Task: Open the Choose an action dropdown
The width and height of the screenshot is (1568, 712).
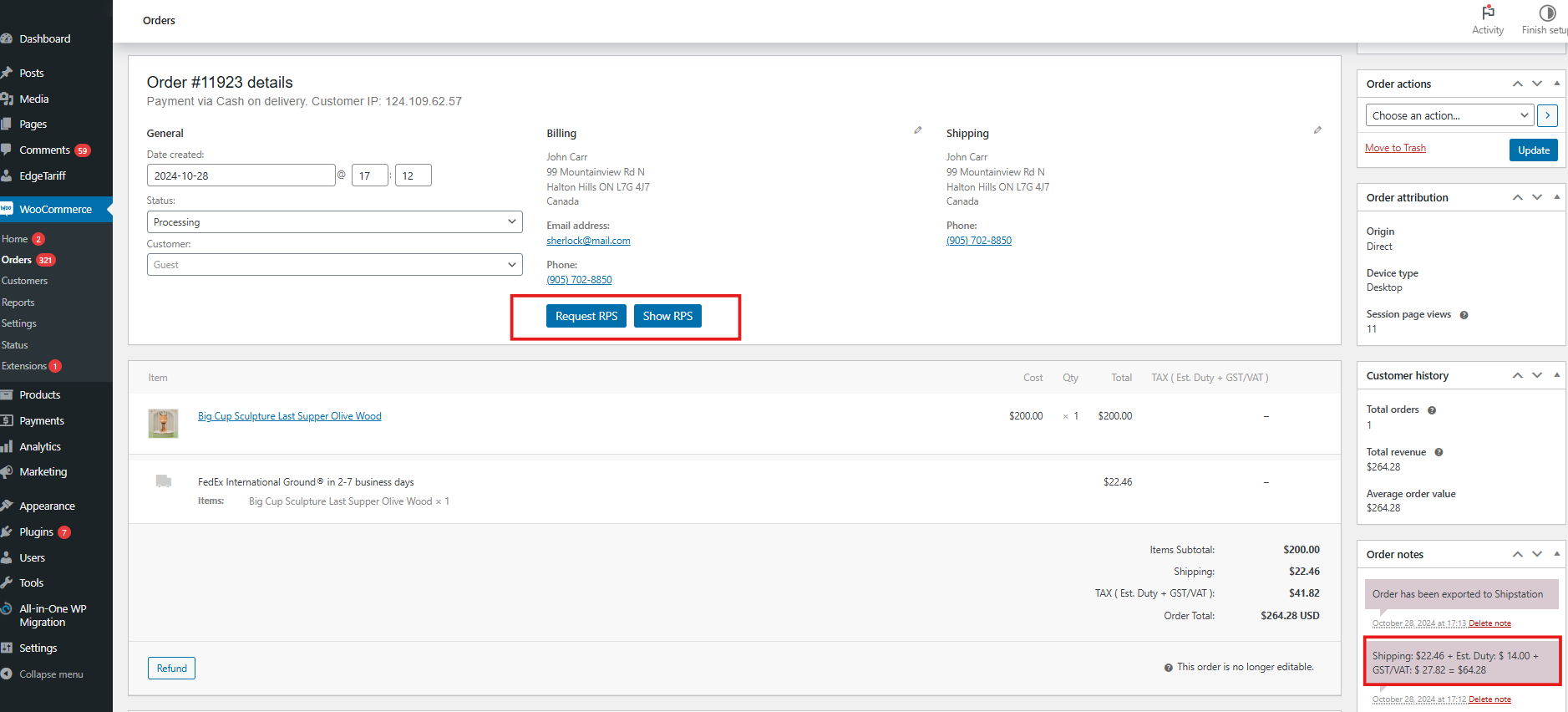Action: click(1449, 115)
